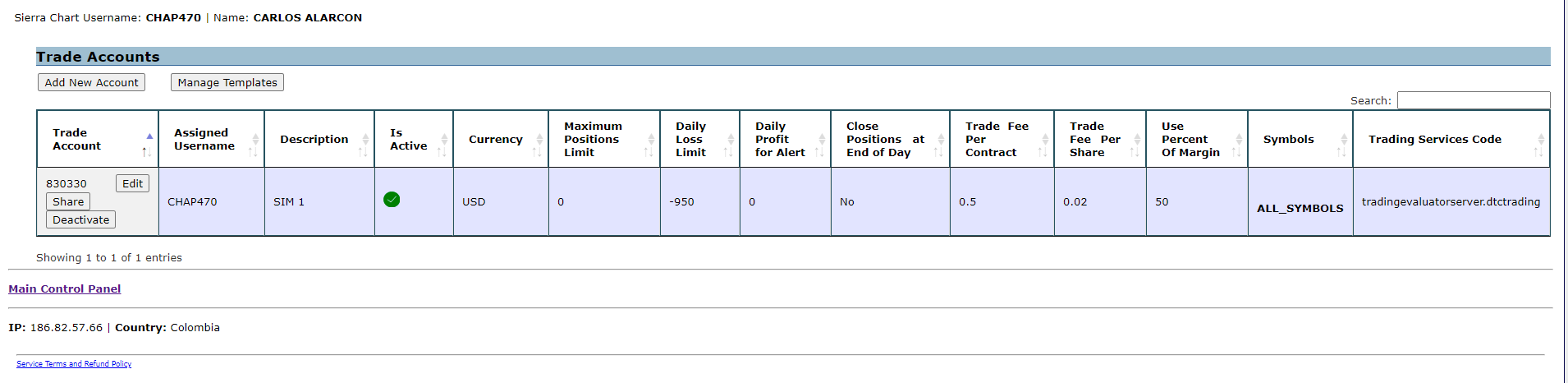This screenshot has height=383, width=1568.
Task: Sort by Maximum Positions Limit arrows
Action: [x=650, y=145]
